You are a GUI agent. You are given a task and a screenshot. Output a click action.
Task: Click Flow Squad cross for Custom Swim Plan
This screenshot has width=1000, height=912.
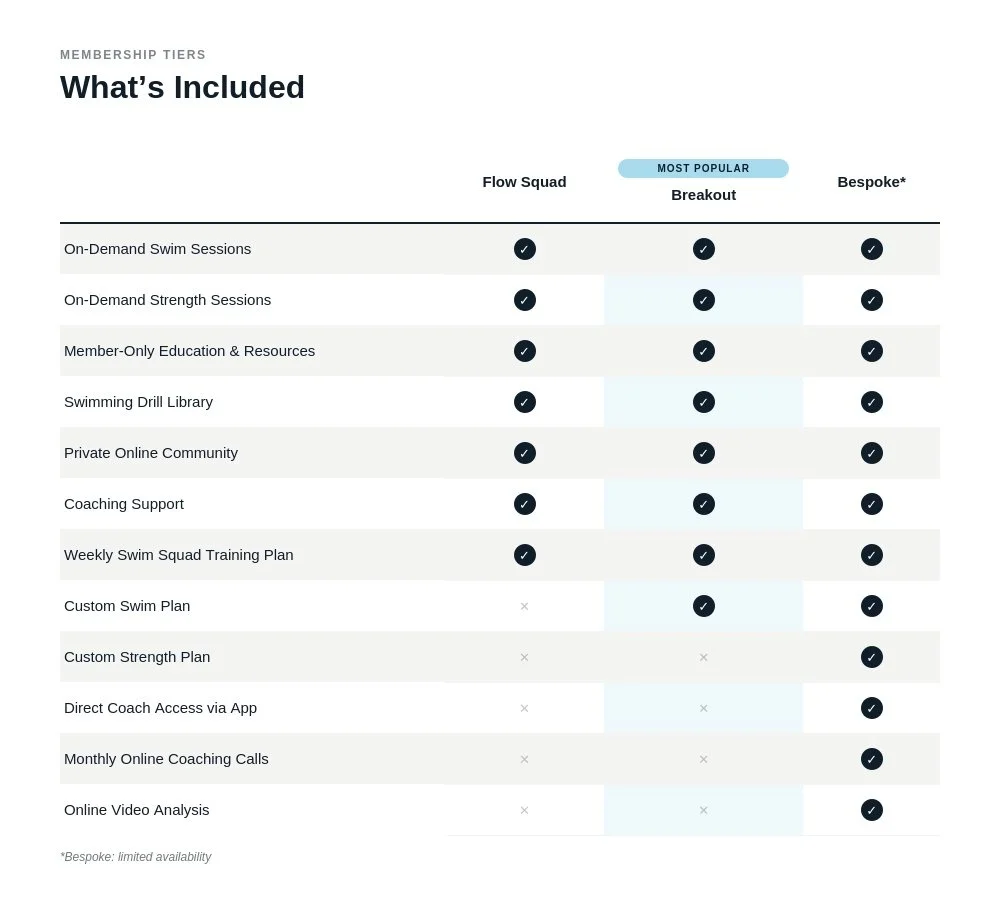tap(524, 606)
